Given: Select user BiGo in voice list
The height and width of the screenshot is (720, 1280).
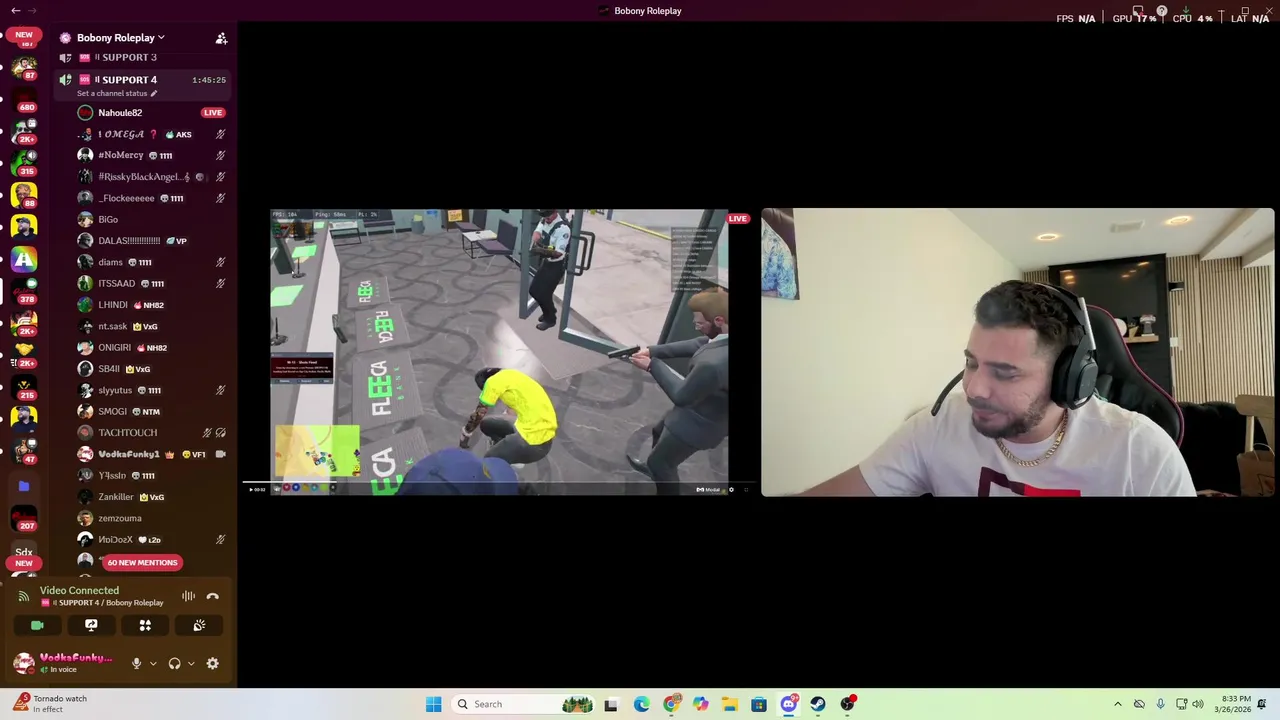Looking at the screenshot, I should (150, 219).
